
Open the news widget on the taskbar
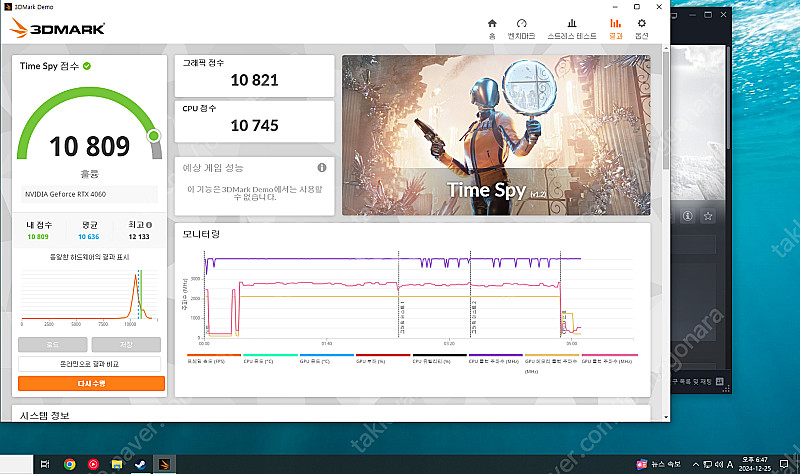(659, 464)
